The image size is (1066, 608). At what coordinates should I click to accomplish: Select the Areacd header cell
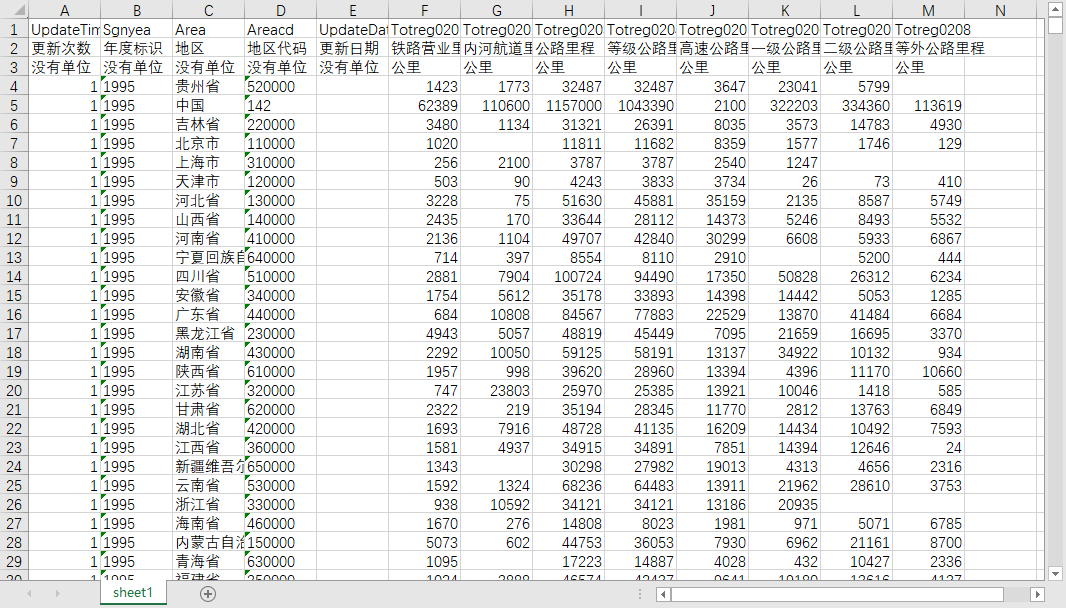pyautogui.click(x=281, y=29)
